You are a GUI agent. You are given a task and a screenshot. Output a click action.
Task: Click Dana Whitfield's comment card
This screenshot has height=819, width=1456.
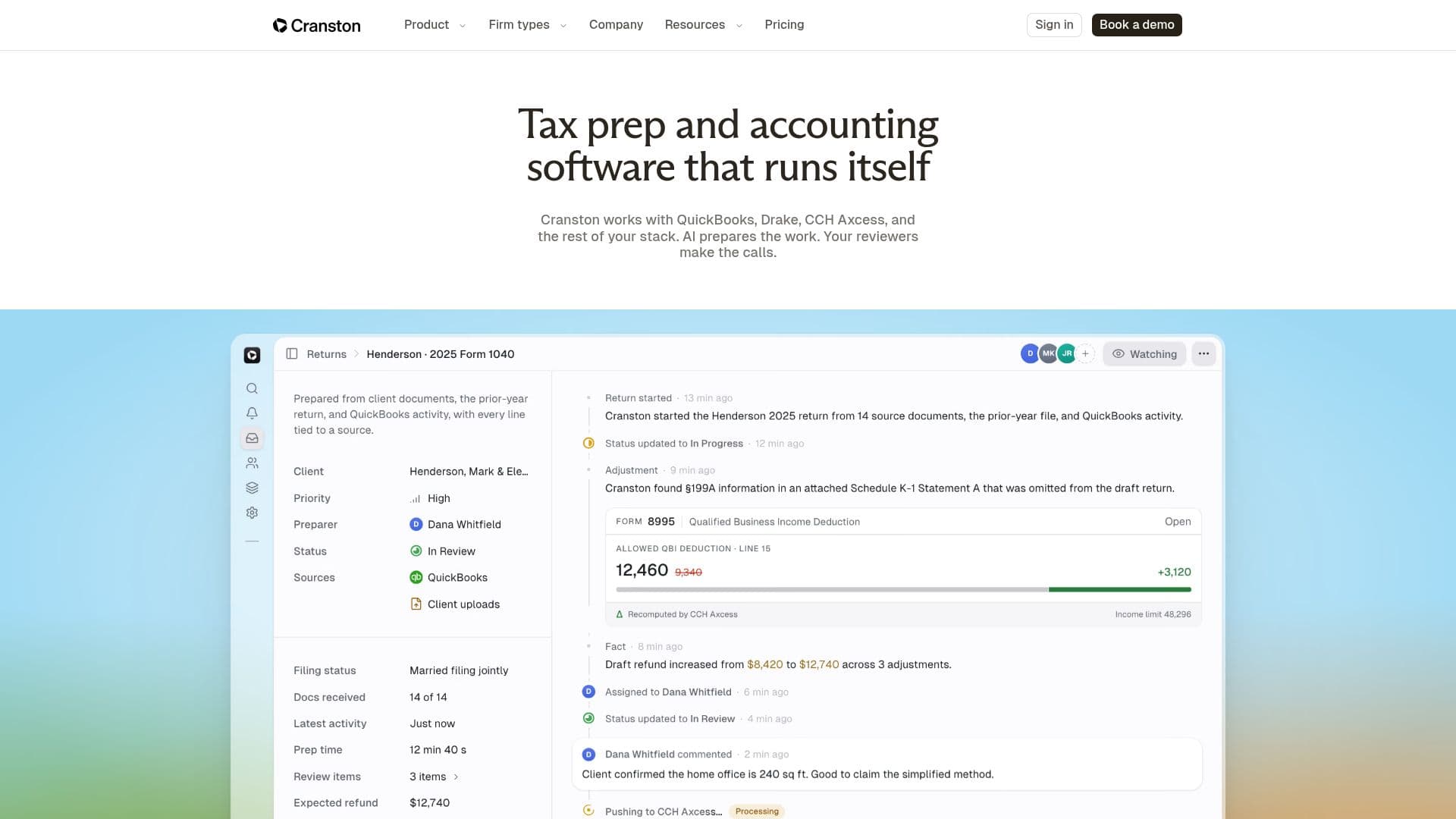(x=887, y=764)
